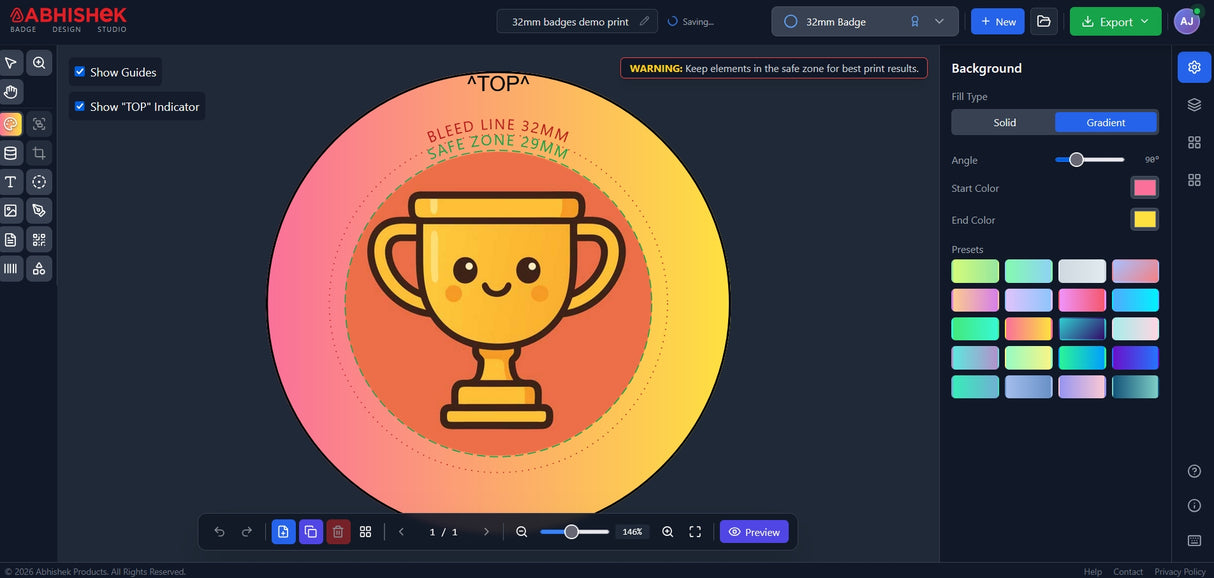Switch Fill Type to Solid

pos(1003,121)
